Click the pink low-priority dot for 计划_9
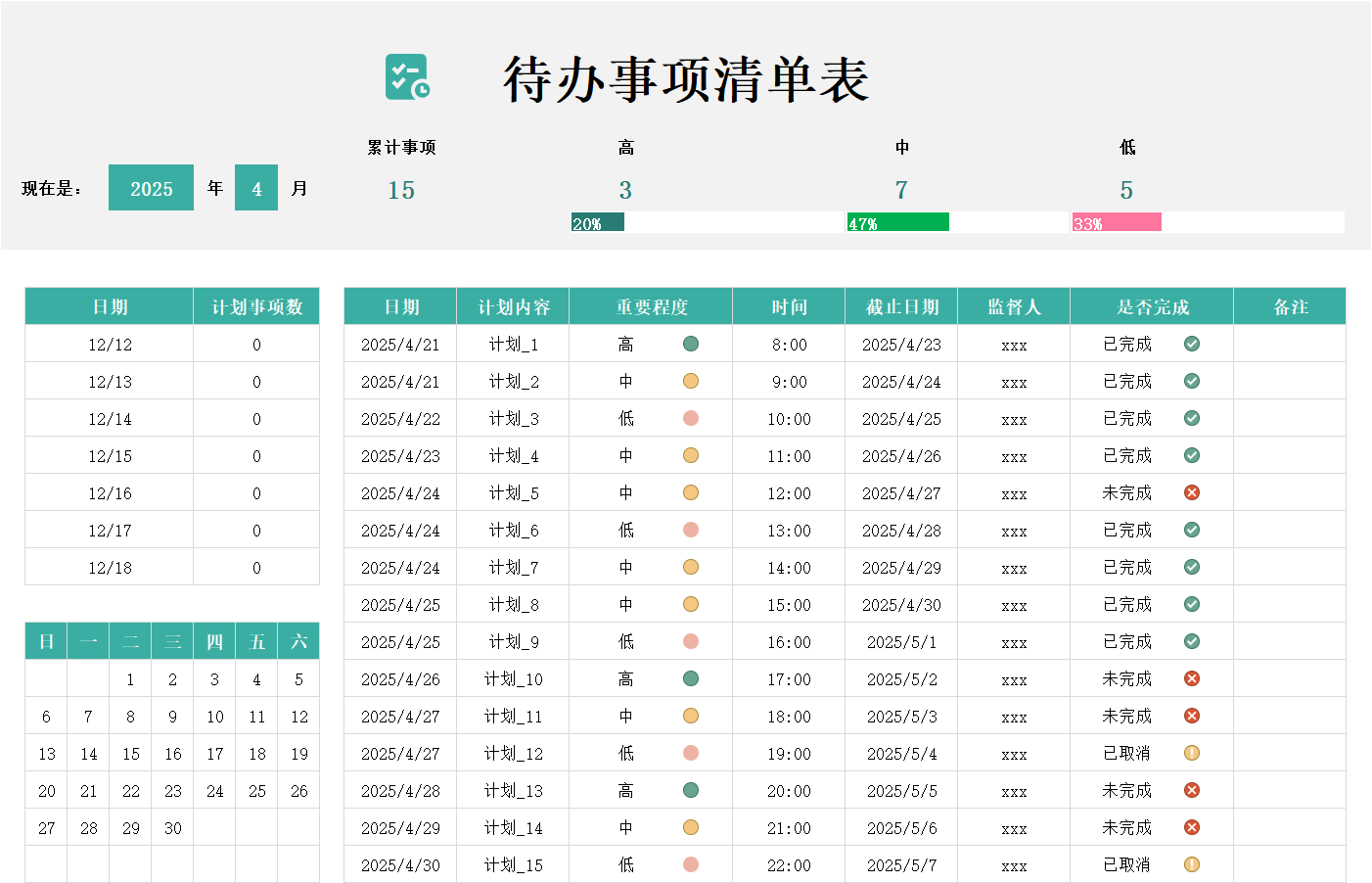Screen dimensions: 1372x883 (691, 641)
